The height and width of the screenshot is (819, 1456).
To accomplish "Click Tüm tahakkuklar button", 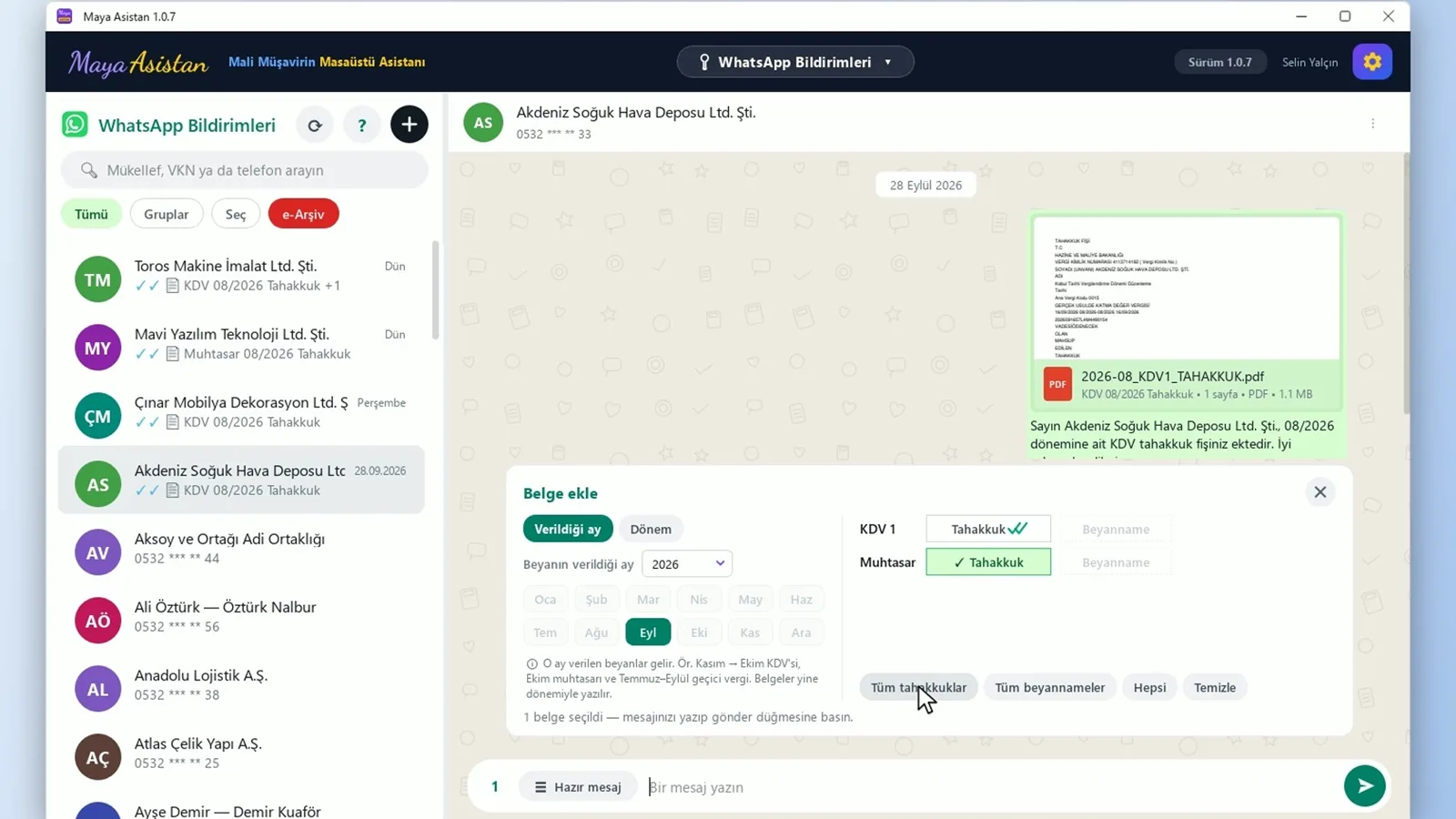I will (918, 687).
